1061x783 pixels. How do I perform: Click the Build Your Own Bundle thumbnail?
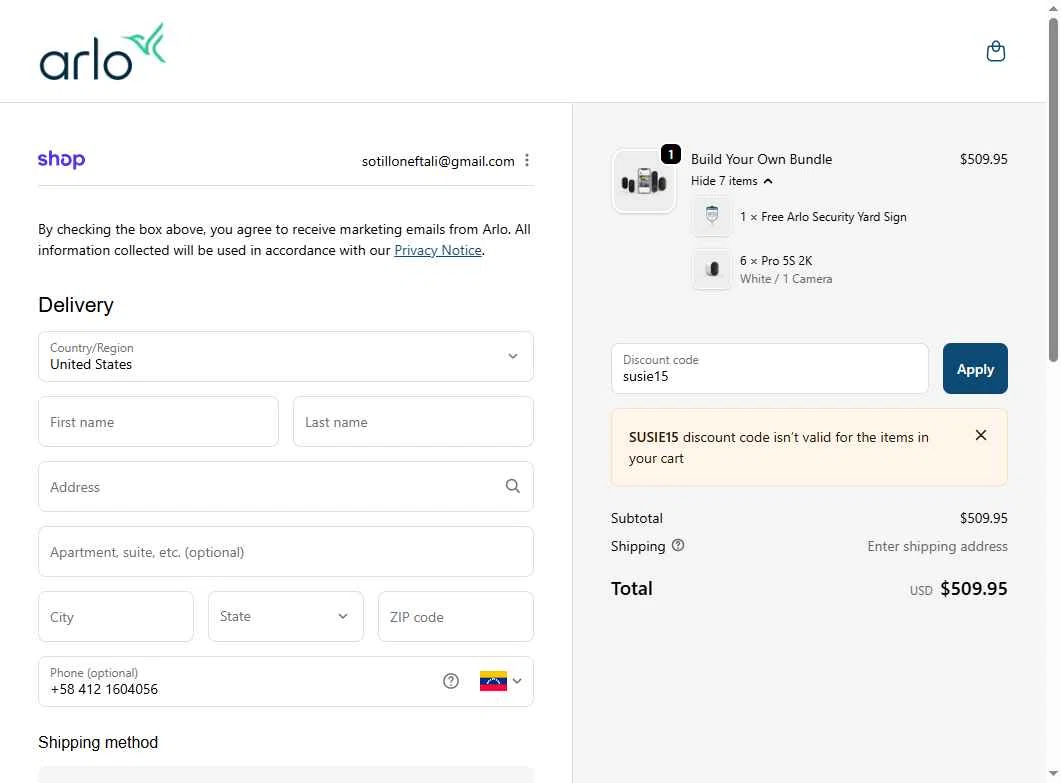tap(644, 182)
